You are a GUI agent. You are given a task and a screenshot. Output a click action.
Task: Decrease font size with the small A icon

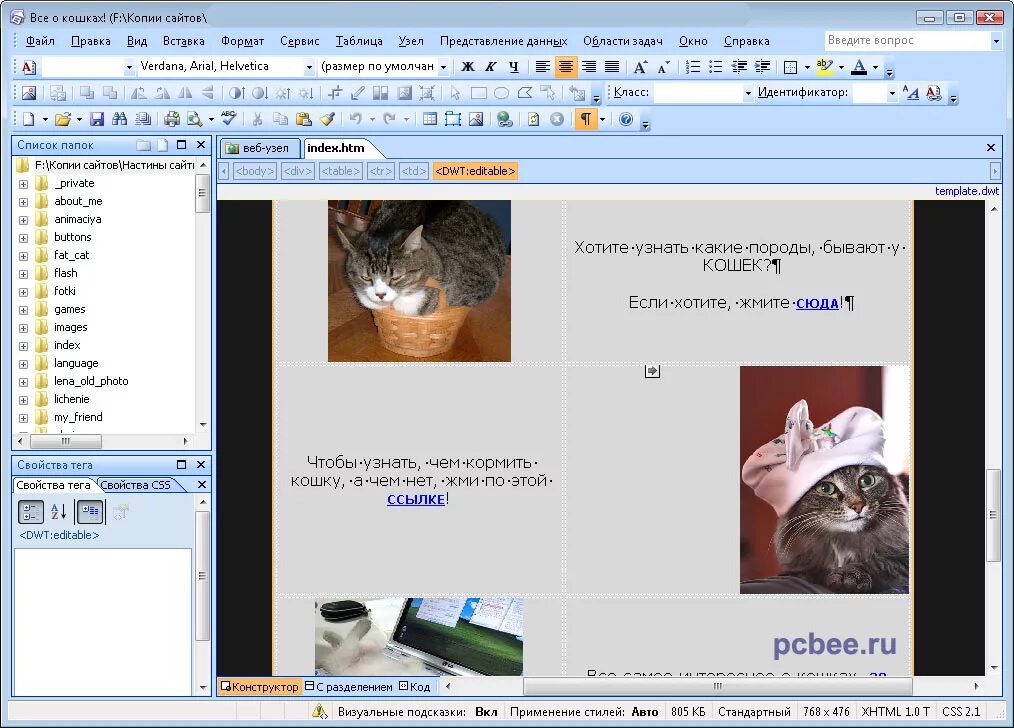[x=663, y=67]
